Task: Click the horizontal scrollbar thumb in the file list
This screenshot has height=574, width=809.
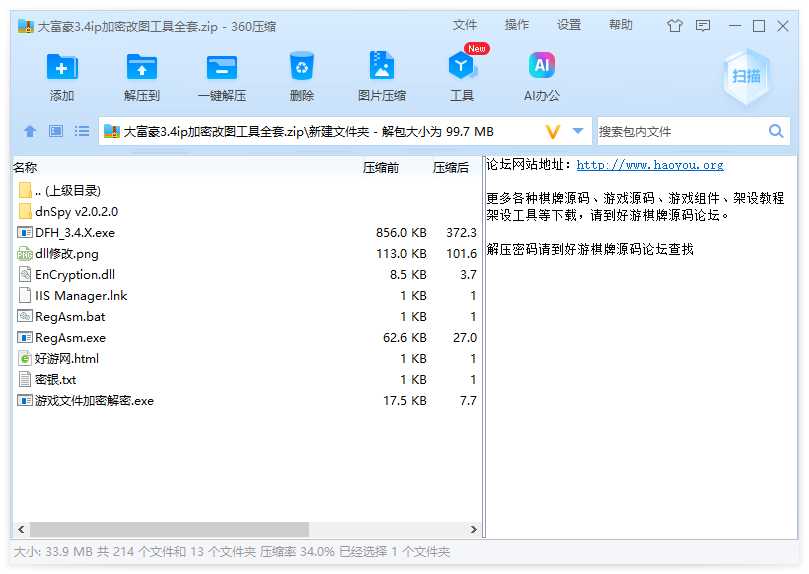Action: pos(169,529)
